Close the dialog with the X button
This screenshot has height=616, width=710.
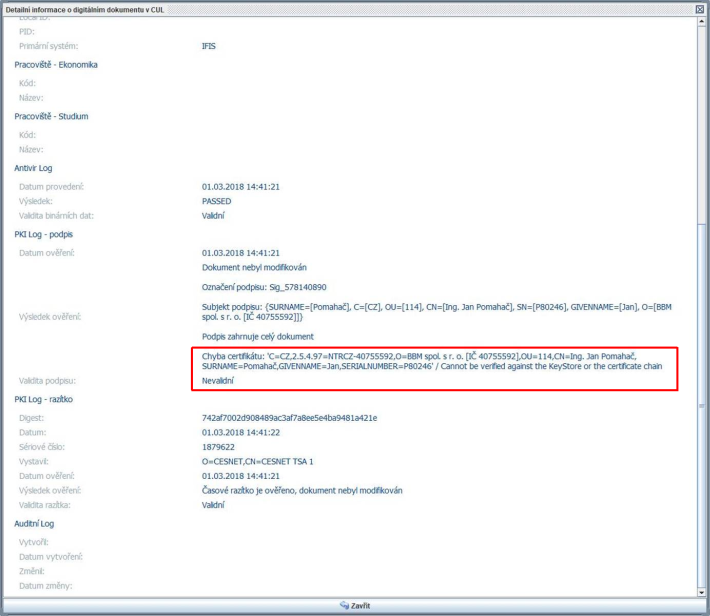[x=700, y=9]
